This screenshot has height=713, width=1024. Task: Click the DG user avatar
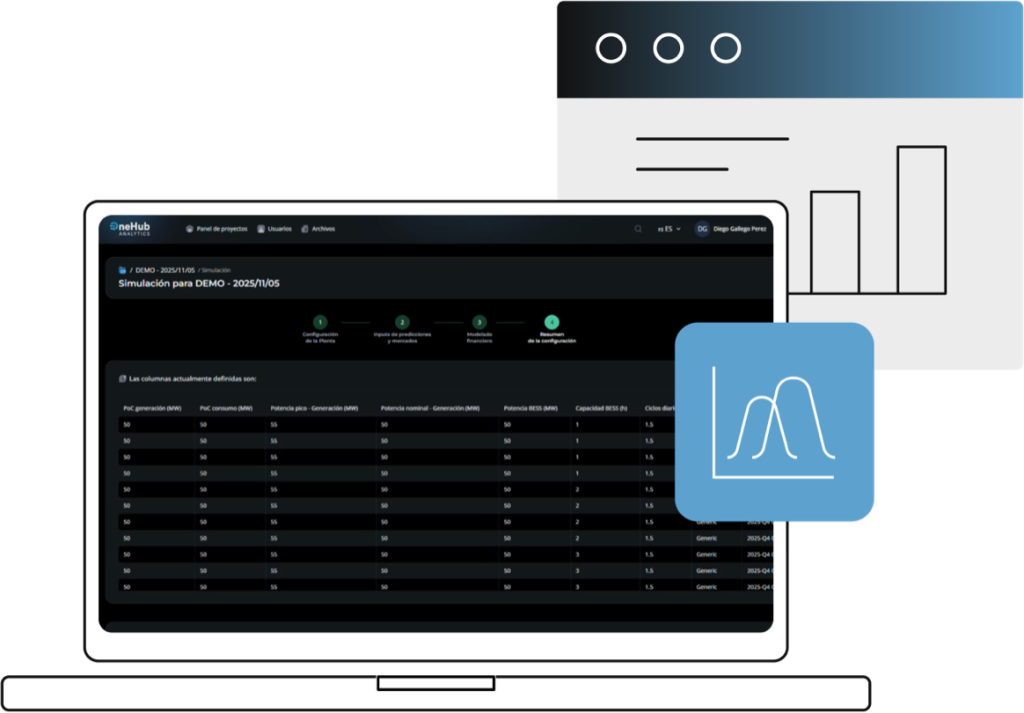pyautogui.click(x=702, y=229)
